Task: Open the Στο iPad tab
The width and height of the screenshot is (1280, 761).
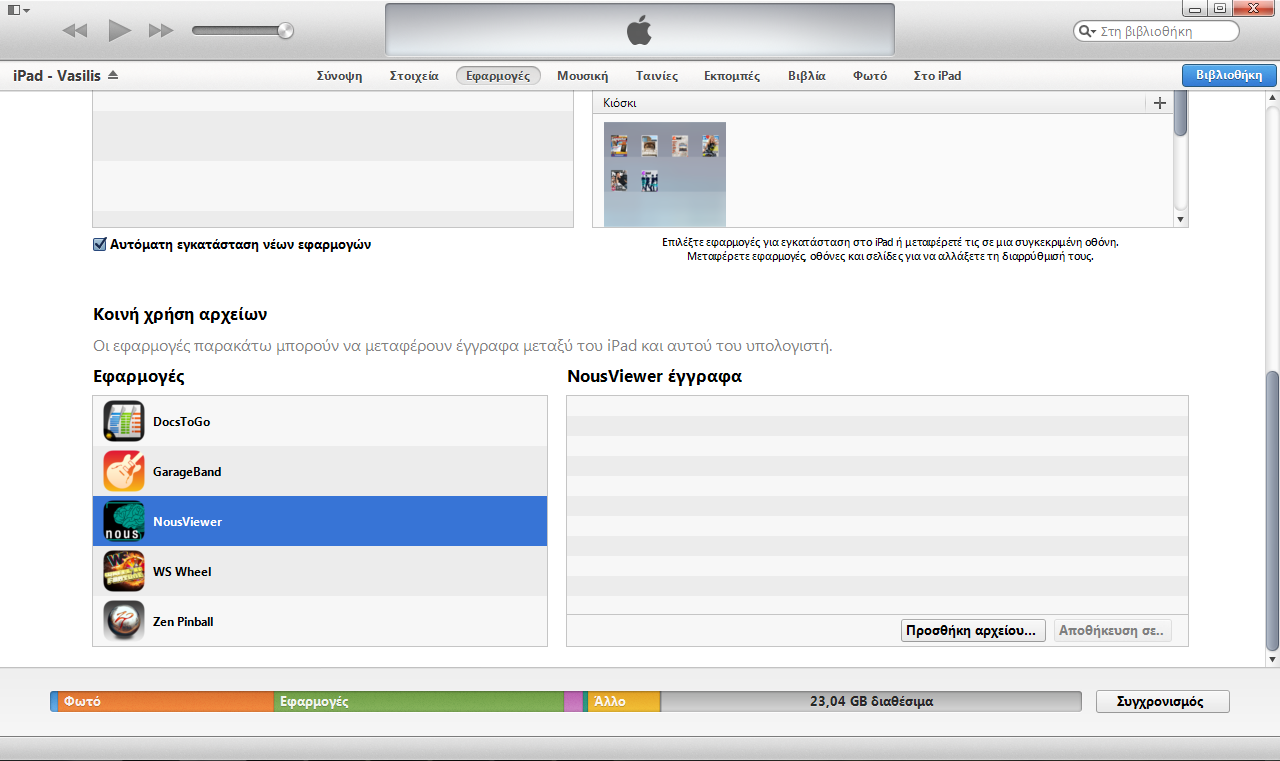Action: [937, 76]
